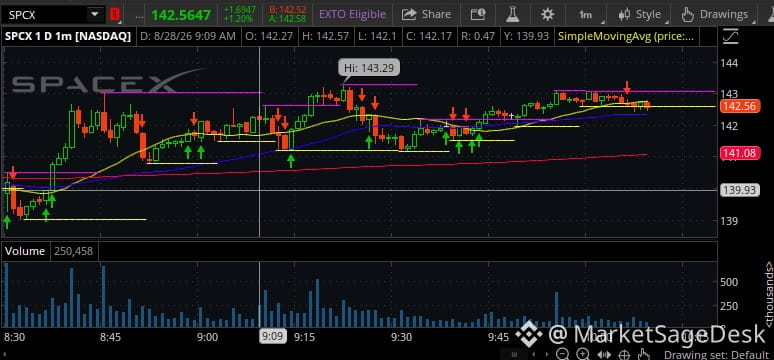
Task: Toggle the crosshair cursor icon
Action: (x=624, y=354)
